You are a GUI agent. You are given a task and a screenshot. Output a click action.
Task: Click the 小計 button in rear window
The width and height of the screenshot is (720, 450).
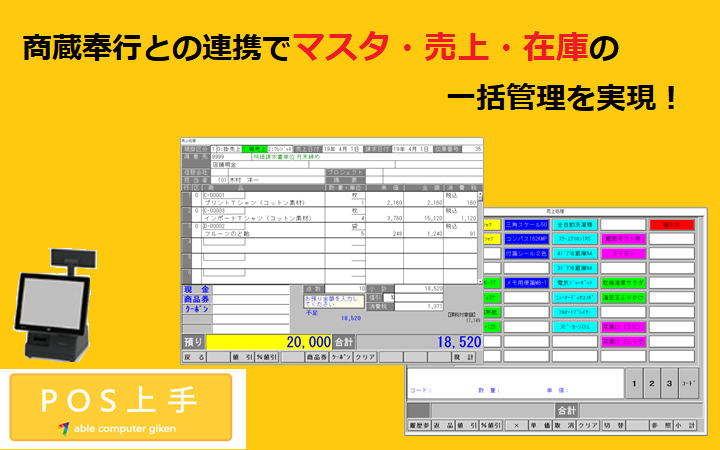[685, 426]
